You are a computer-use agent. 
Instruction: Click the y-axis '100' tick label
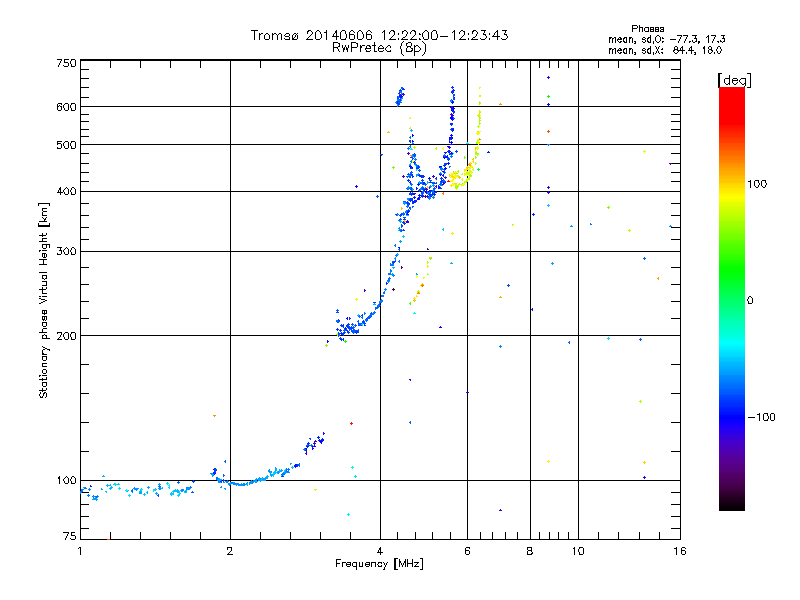pyautogui.click(x=66, y=481)
